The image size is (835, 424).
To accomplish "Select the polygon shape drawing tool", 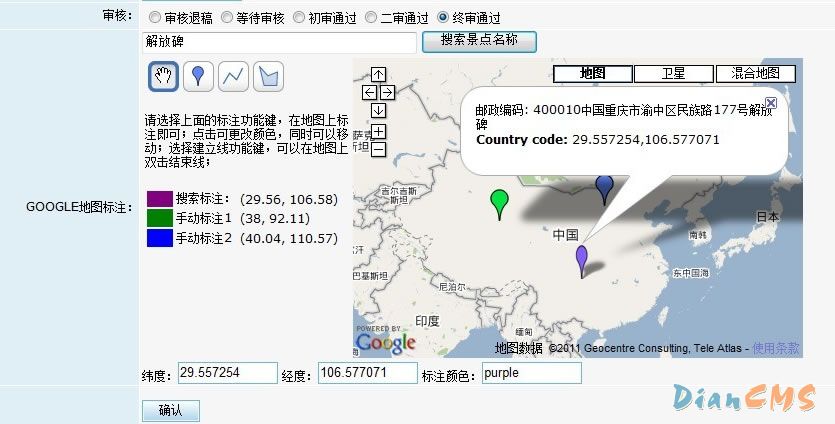I will 267,75.
